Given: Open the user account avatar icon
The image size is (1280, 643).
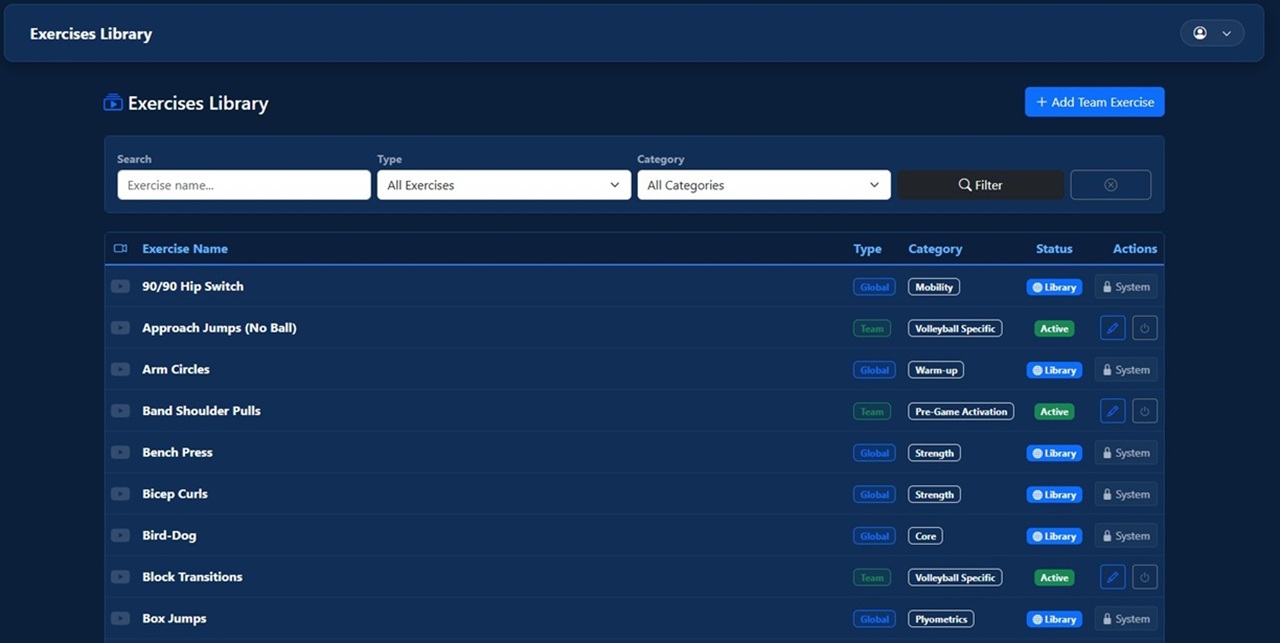Looking at the screenshot, I should pos(1199,32).
